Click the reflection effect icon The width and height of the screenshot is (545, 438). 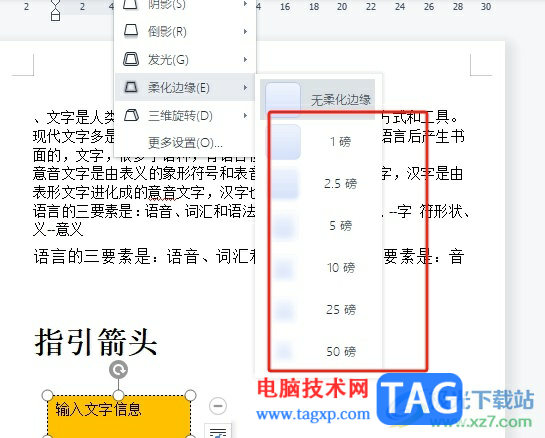(x=131, y=31)
